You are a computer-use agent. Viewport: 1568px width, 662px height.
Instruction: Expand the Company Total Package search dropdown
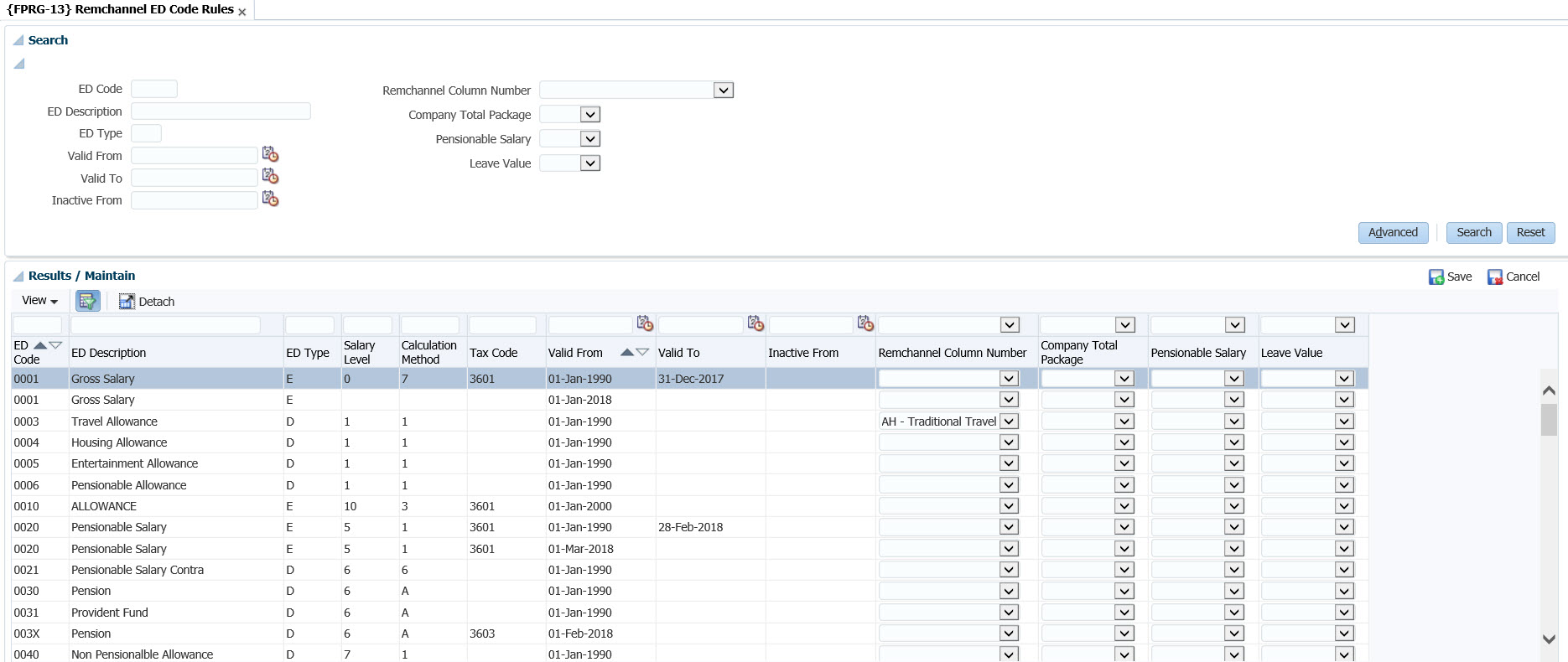click(590, 115)
